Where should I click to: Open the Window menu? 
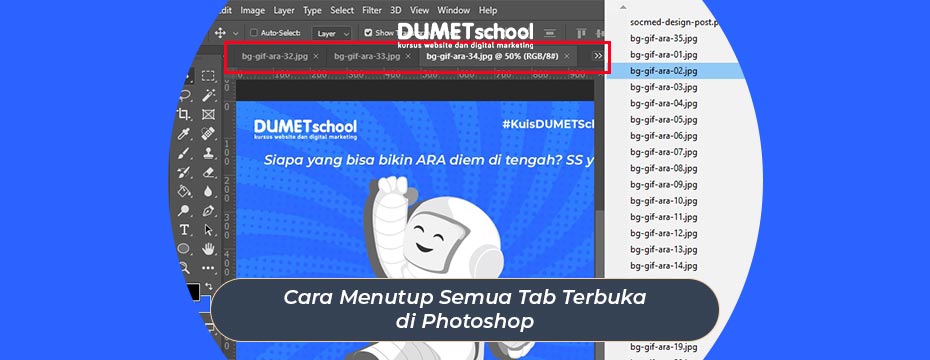point(454,10)
